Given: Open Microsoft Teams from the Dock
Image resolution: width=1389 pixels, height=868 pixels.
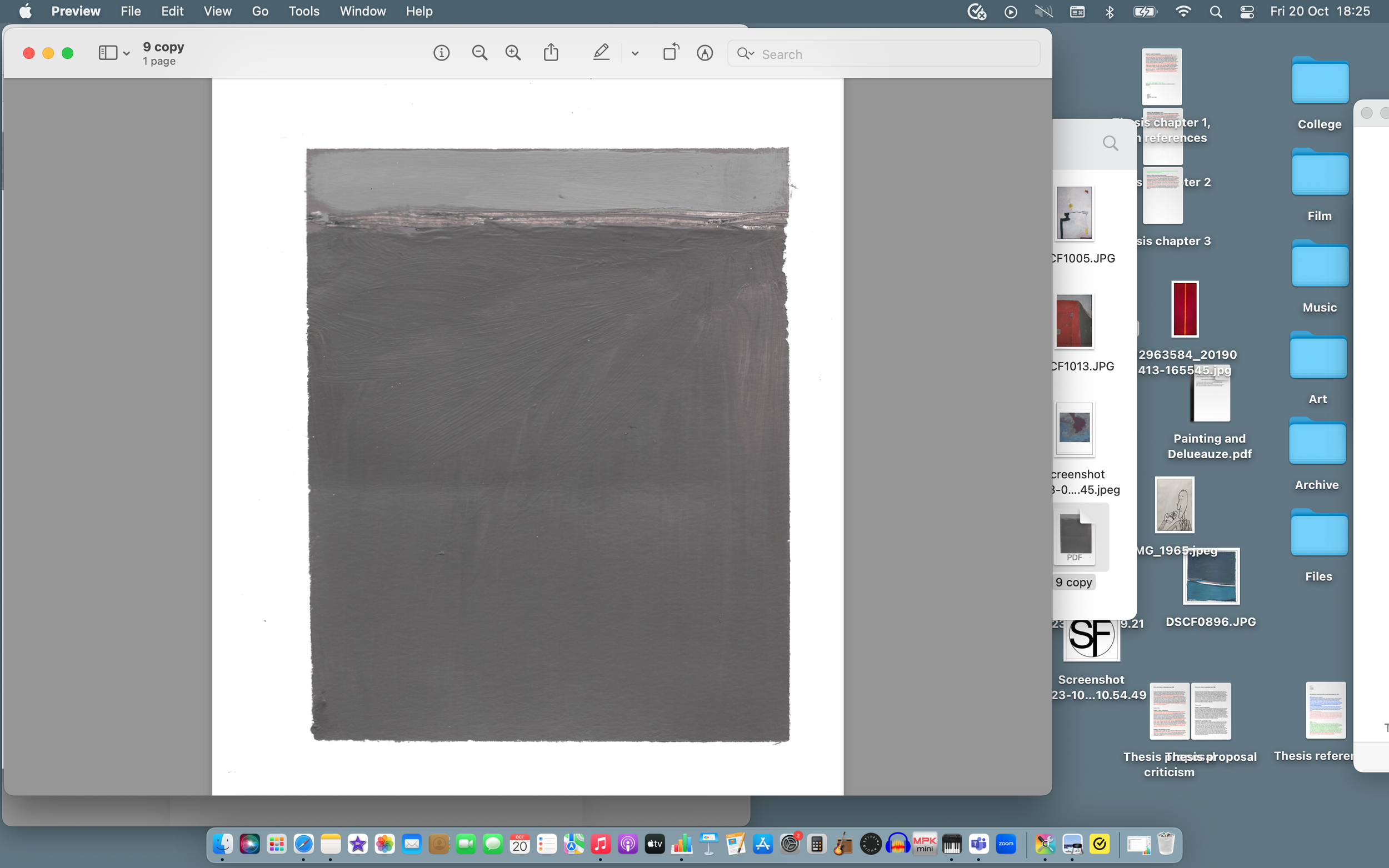Looking at the screenshot, I should (978, 845).
